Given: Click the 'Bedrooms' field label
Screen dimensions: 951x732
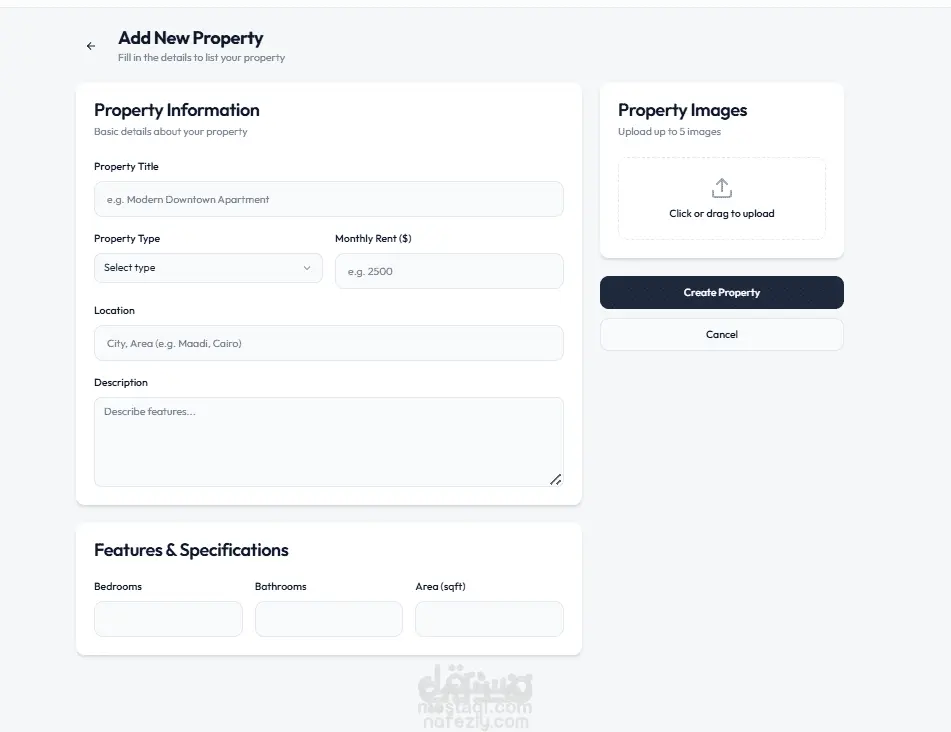Looking at the screenshot, I should 118,587.
